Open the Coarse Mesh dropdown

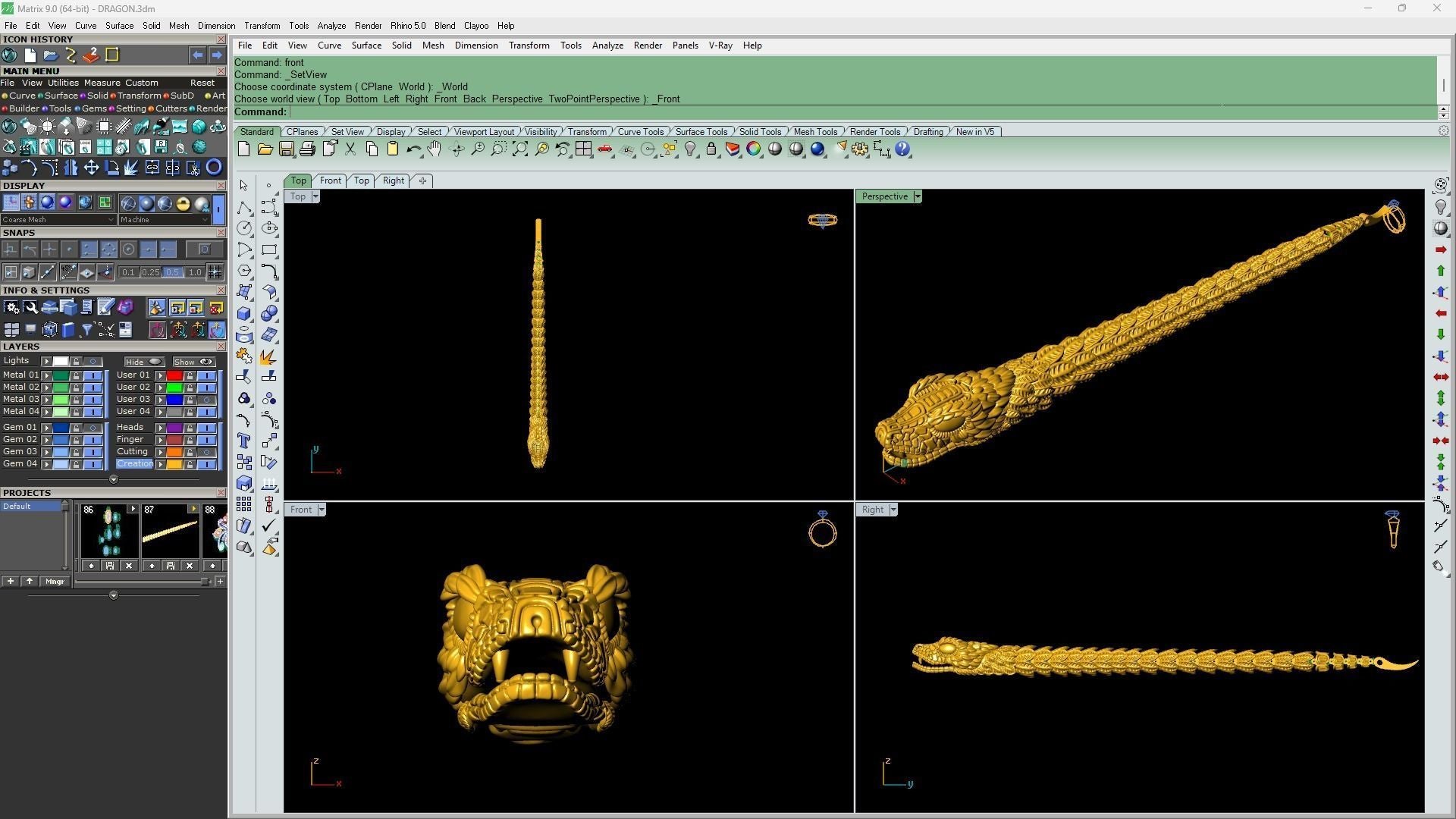(x=58, y=220)
